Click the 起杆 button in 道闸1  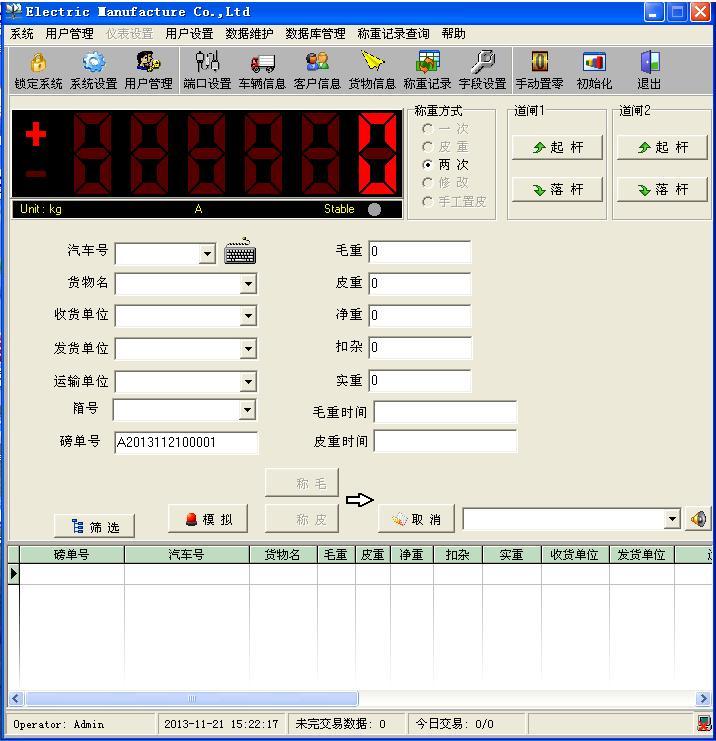pos(557,148)
